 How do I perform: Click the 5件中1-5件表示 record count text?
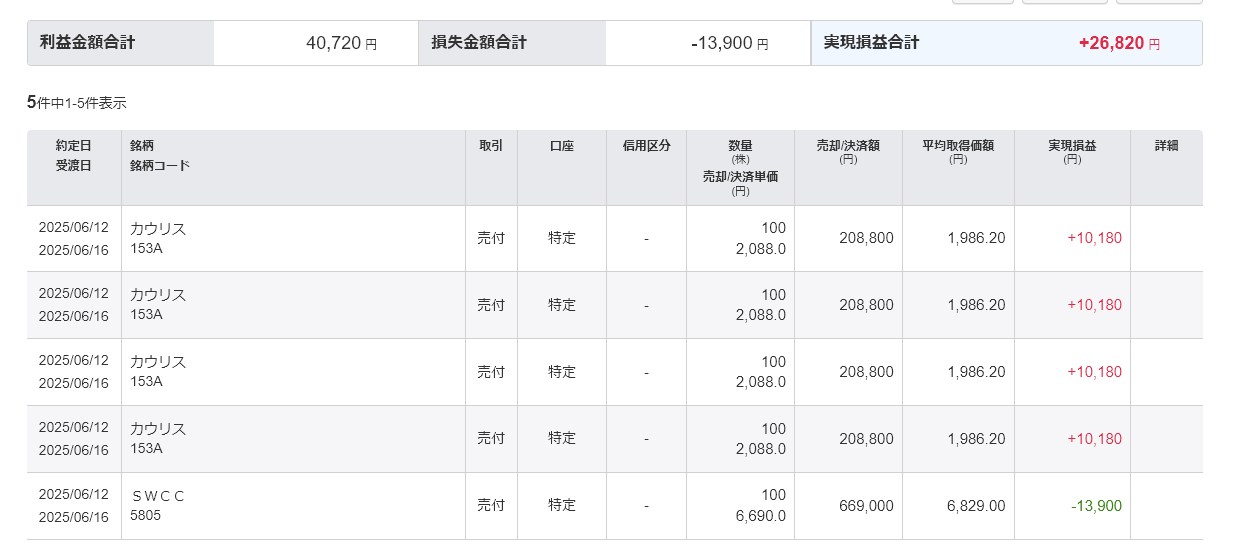pos(77,102)
